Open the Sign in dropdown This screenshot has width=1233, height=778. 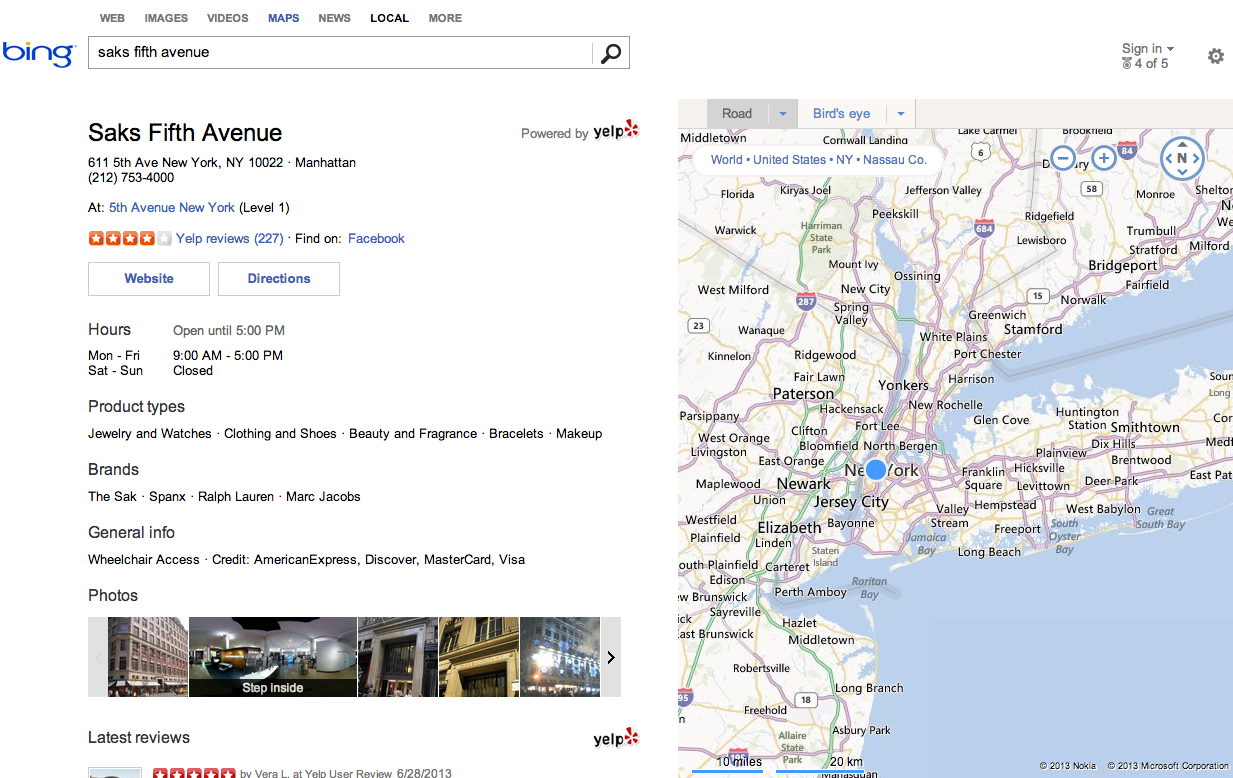[1147, 48]
